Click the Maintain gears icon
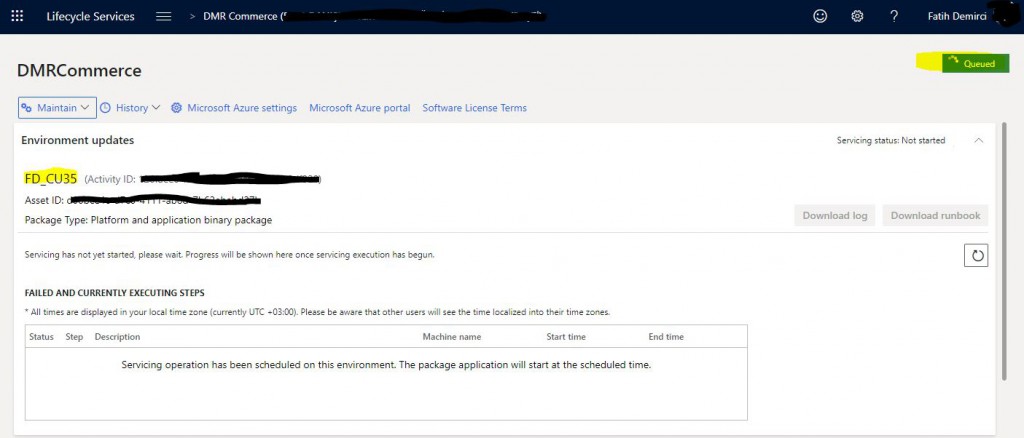Viewport: 1024px width, 438px height. [x=27, y=108]
